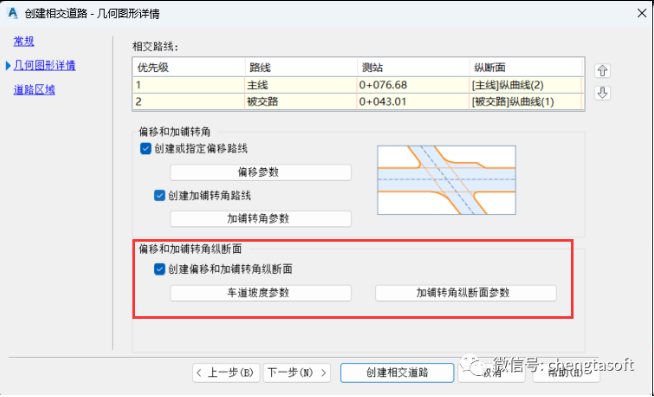Go back with 上一步(B) button
The height and width of the screenshot is (397, 654).
click(x=226, y=373)
